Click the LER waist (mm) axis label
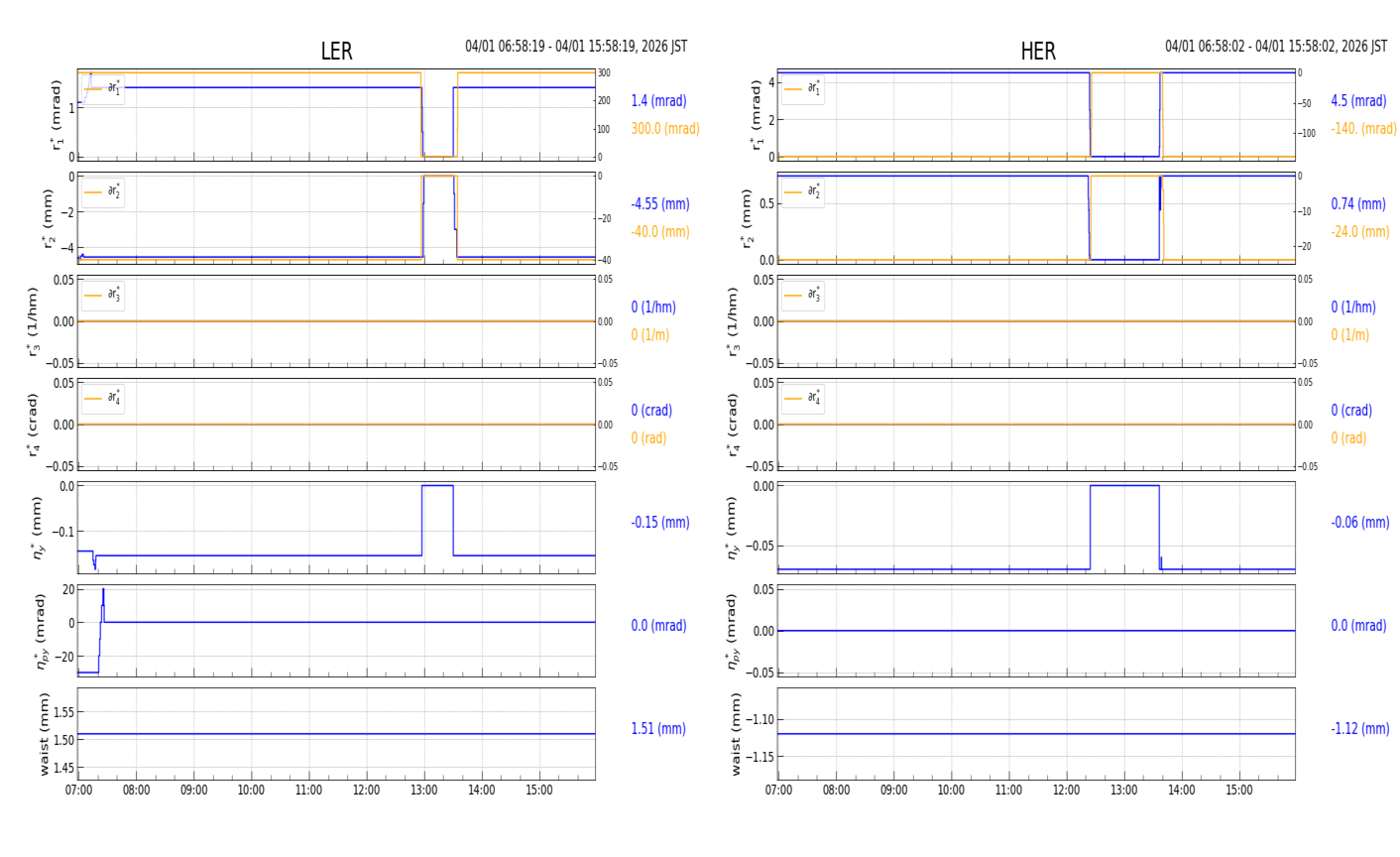 [44, 734]
